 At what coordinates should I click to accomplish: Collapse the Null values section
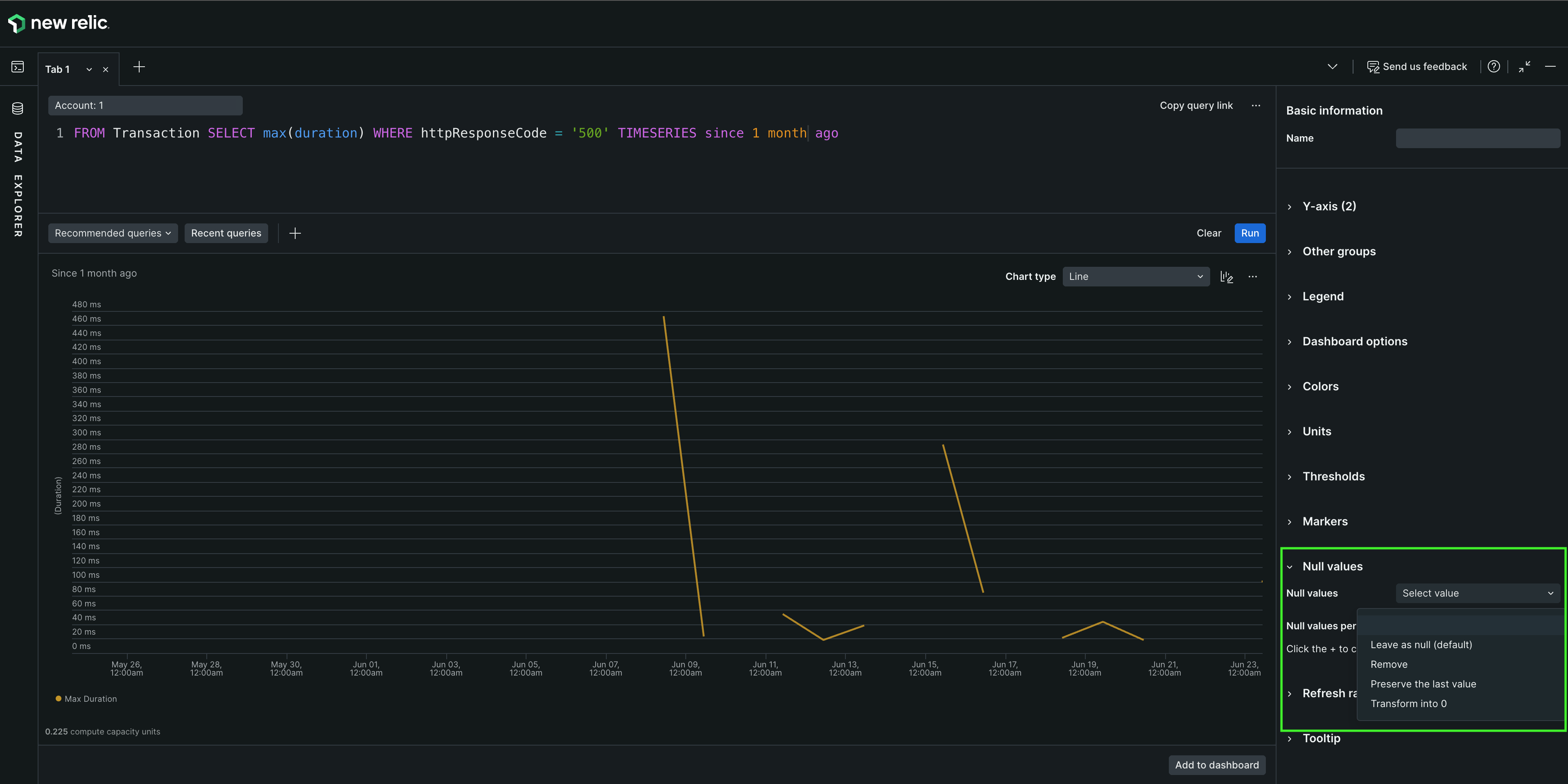(1332, 566)
